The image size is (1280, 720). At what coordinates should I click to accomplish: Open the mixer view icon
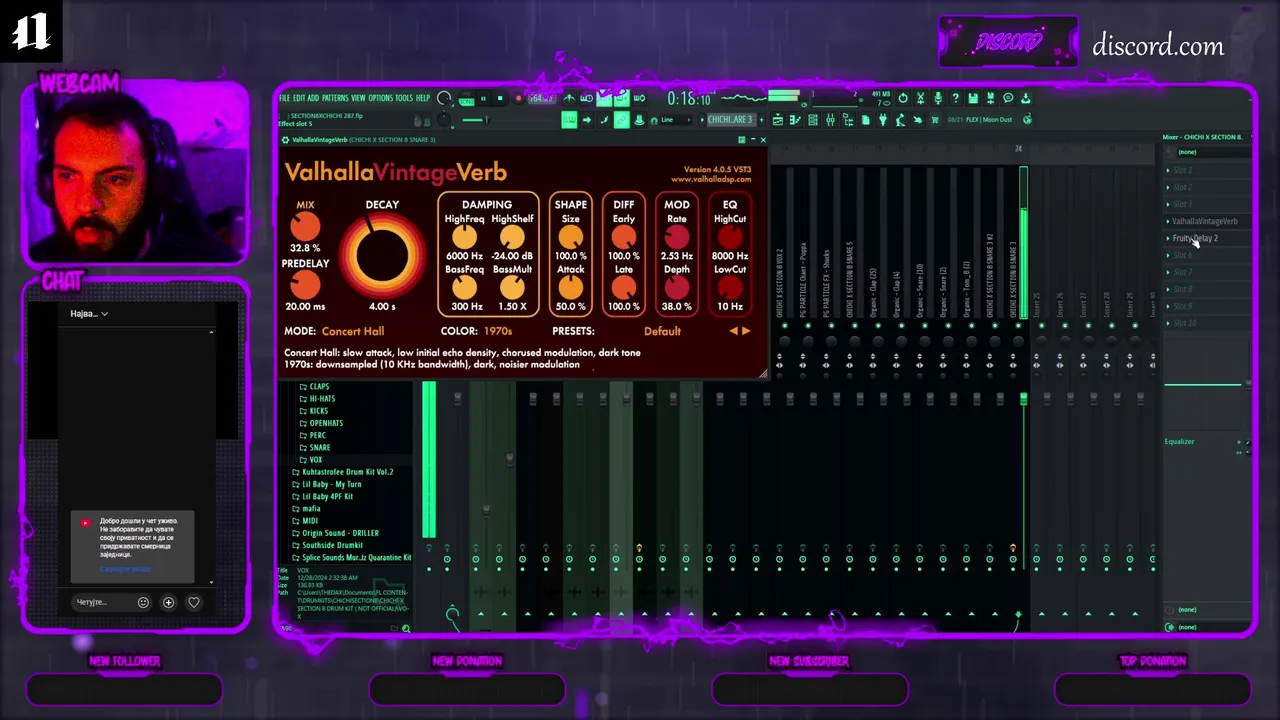click(x=830, y=120)
